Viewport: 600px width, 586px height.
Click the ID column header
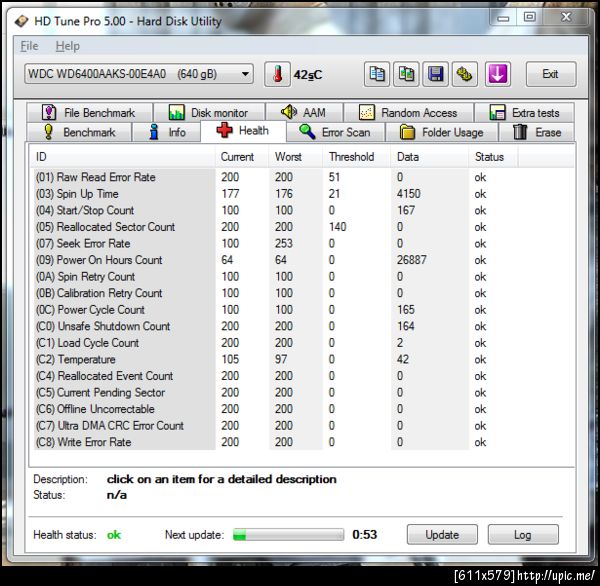coord(122,157)
